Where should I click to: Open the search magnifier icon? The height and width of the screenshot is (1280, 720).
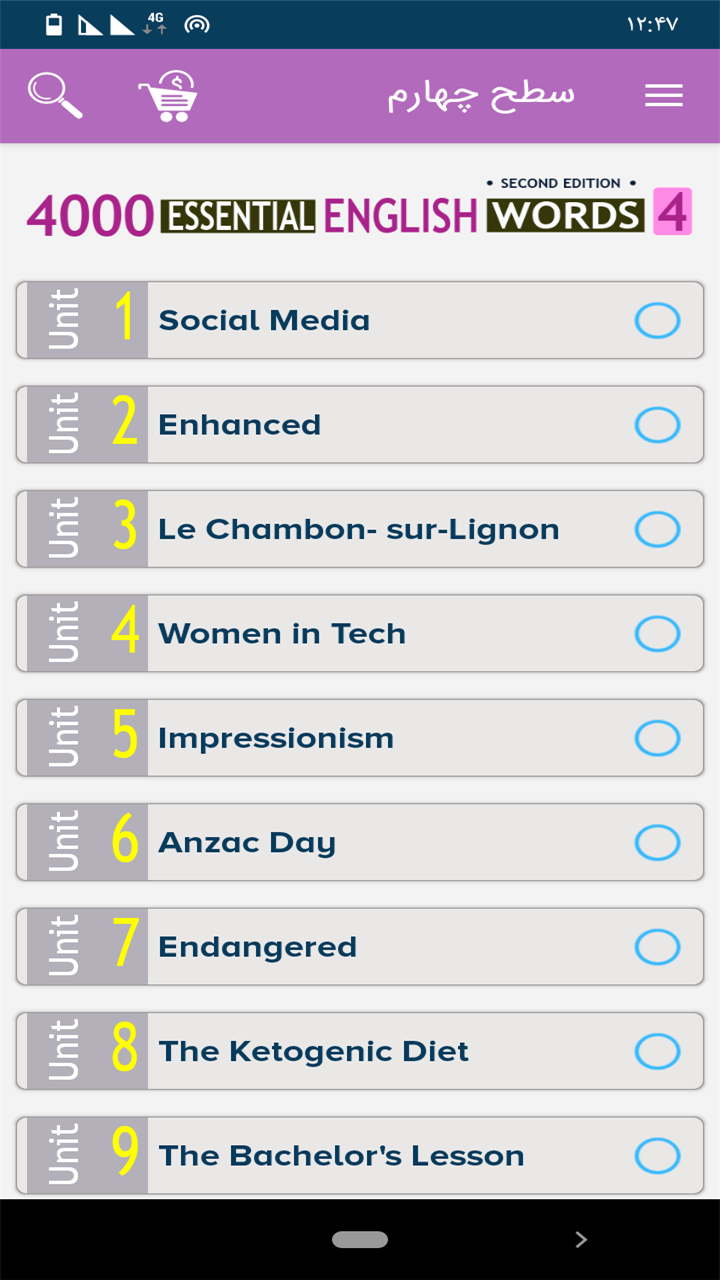pos(54,96)
